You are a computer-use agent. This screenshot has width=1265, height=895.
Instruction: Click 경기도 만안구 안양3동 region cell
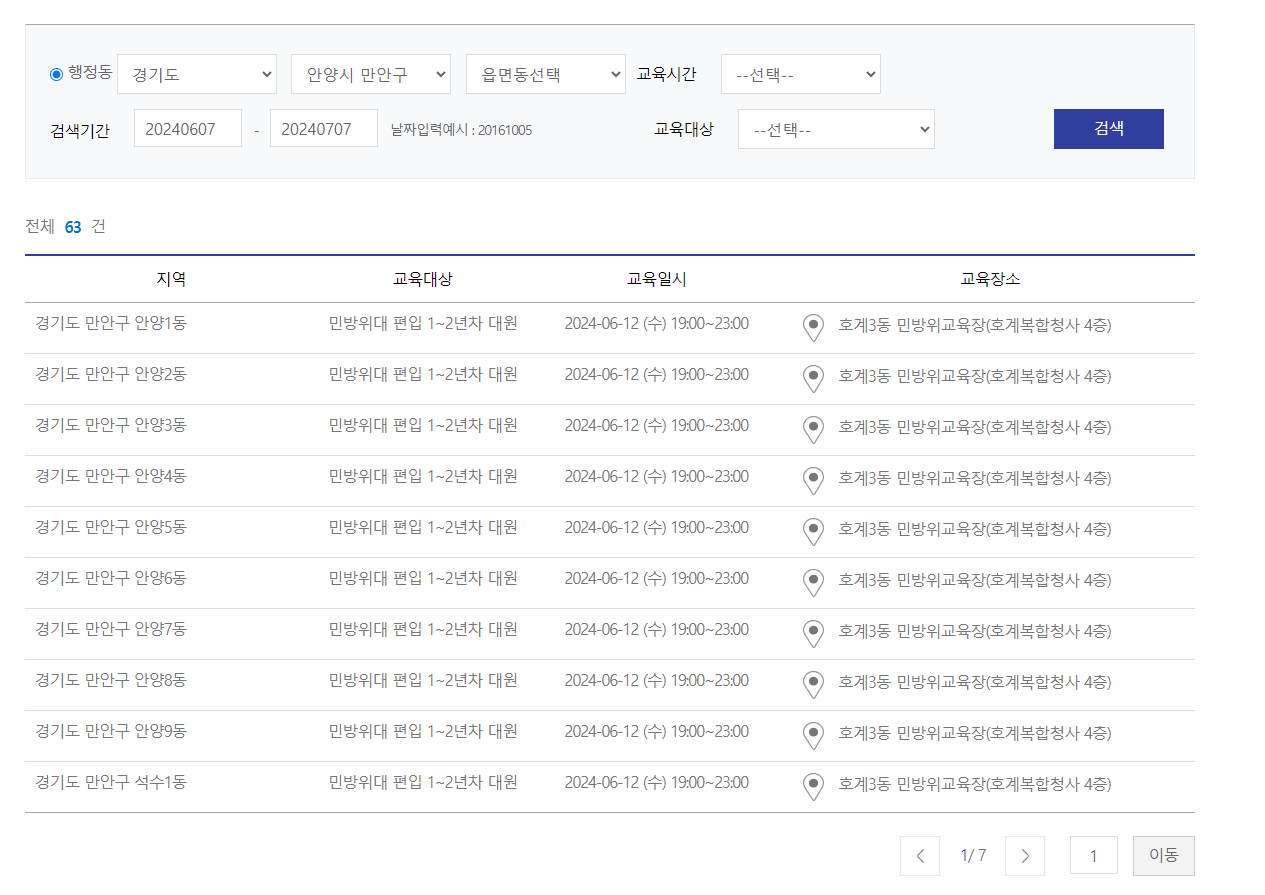tap(111, 425)
